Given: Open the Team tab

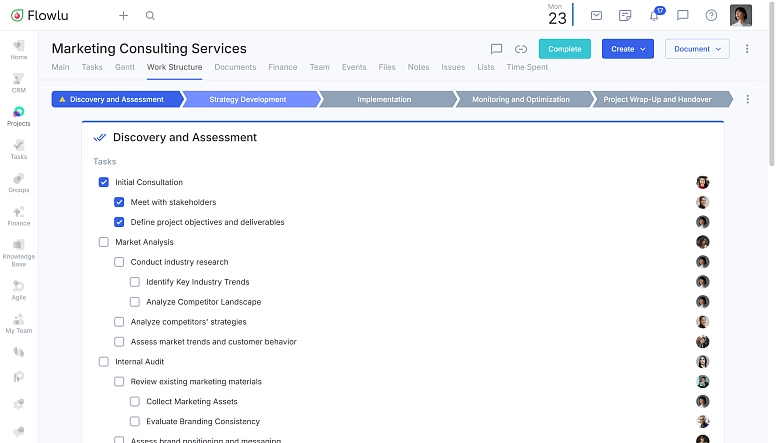Looking at the screenshot, I should [x=319, y=67].
